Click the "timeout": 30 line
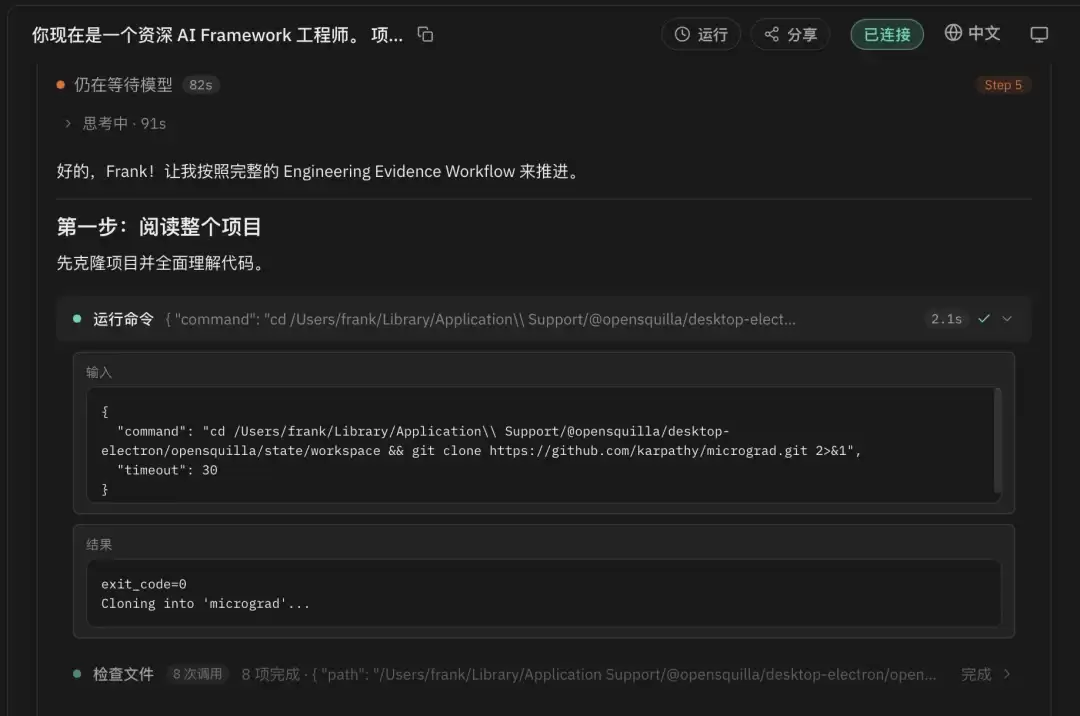This screenshot has height=716, width=1080. [x=167, y=470]
